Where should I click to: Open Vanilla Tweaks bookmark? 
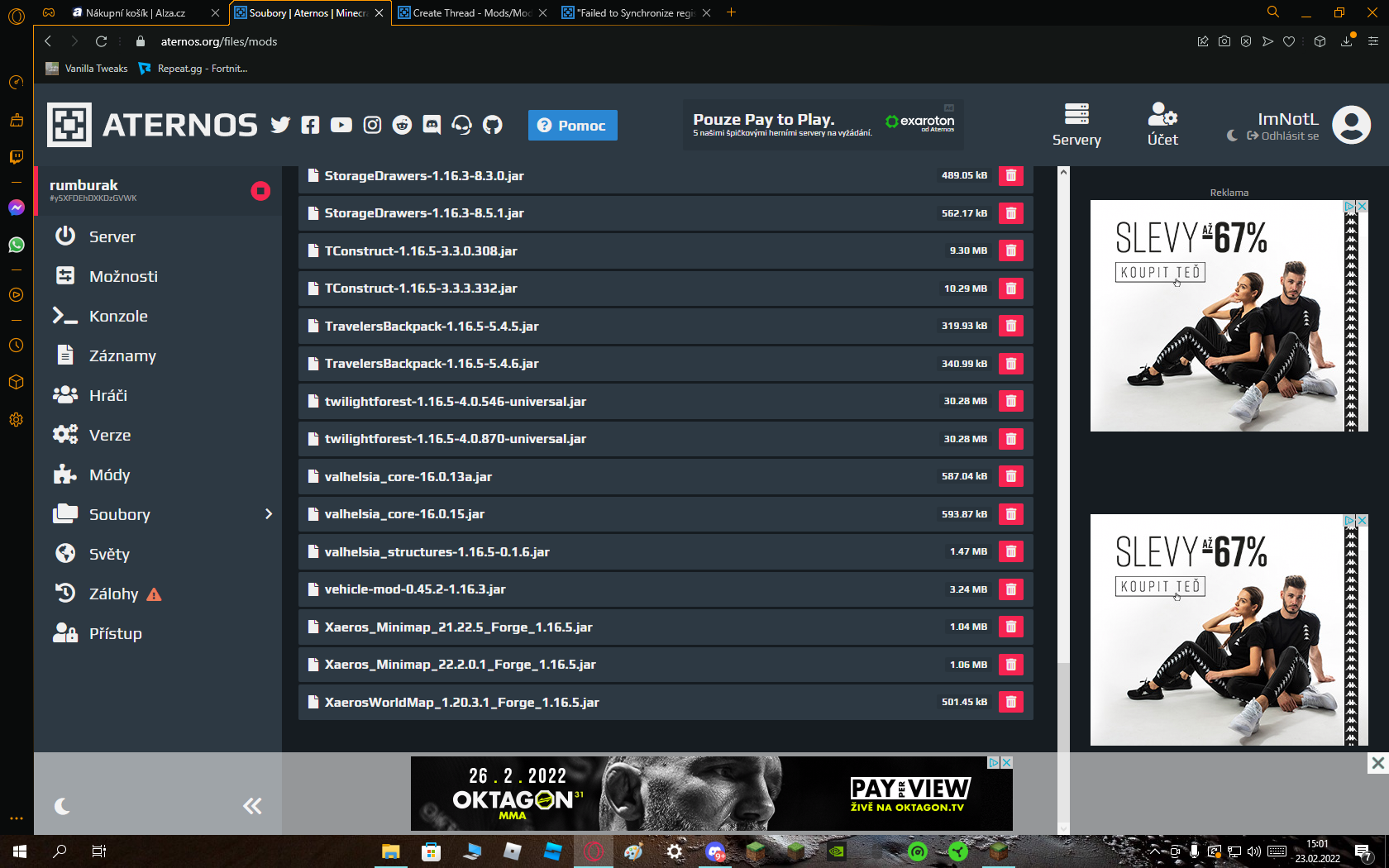[x=88, y=69]
